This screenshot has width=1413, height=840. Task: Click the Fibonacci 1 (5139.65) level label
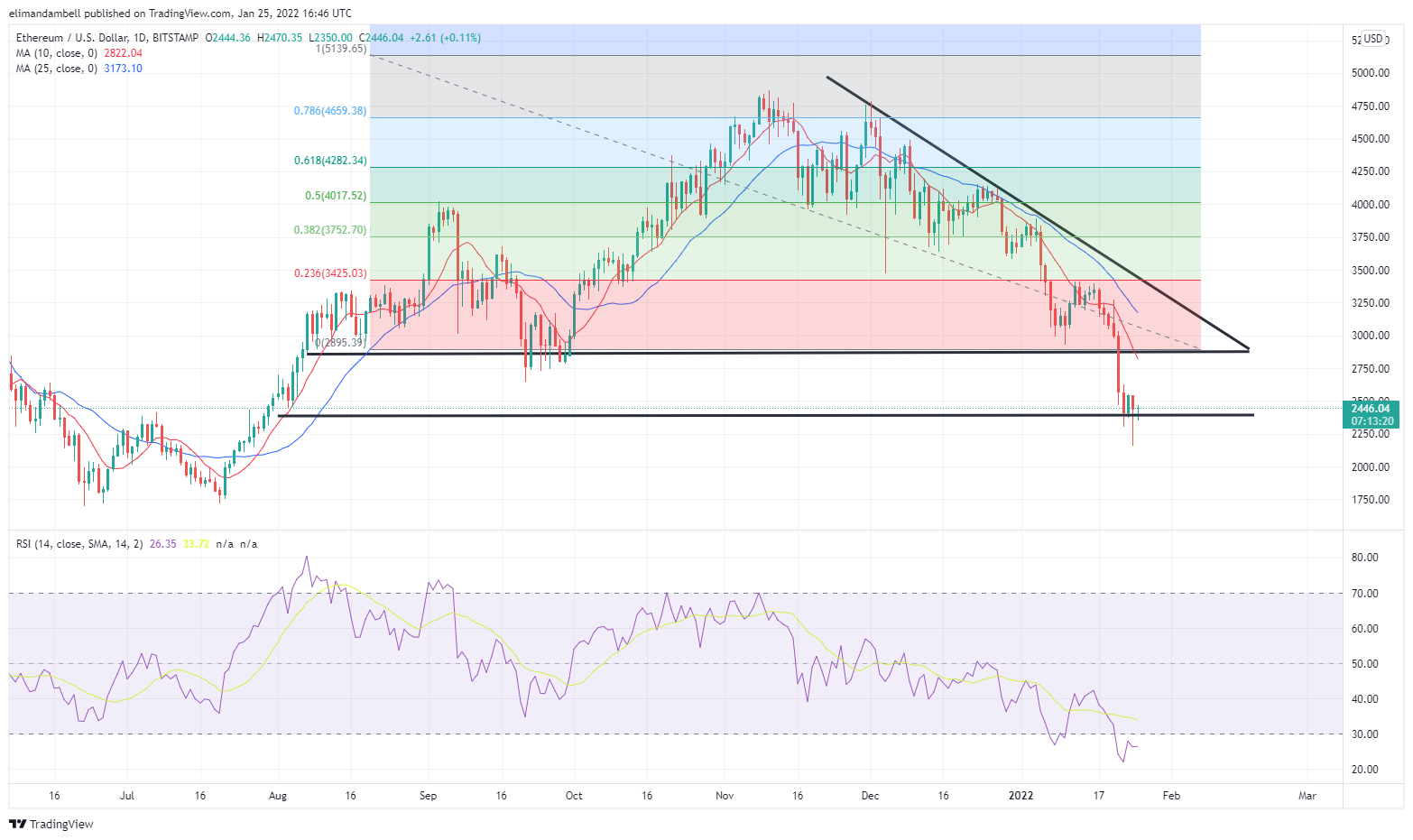click(x=341, y=49)
